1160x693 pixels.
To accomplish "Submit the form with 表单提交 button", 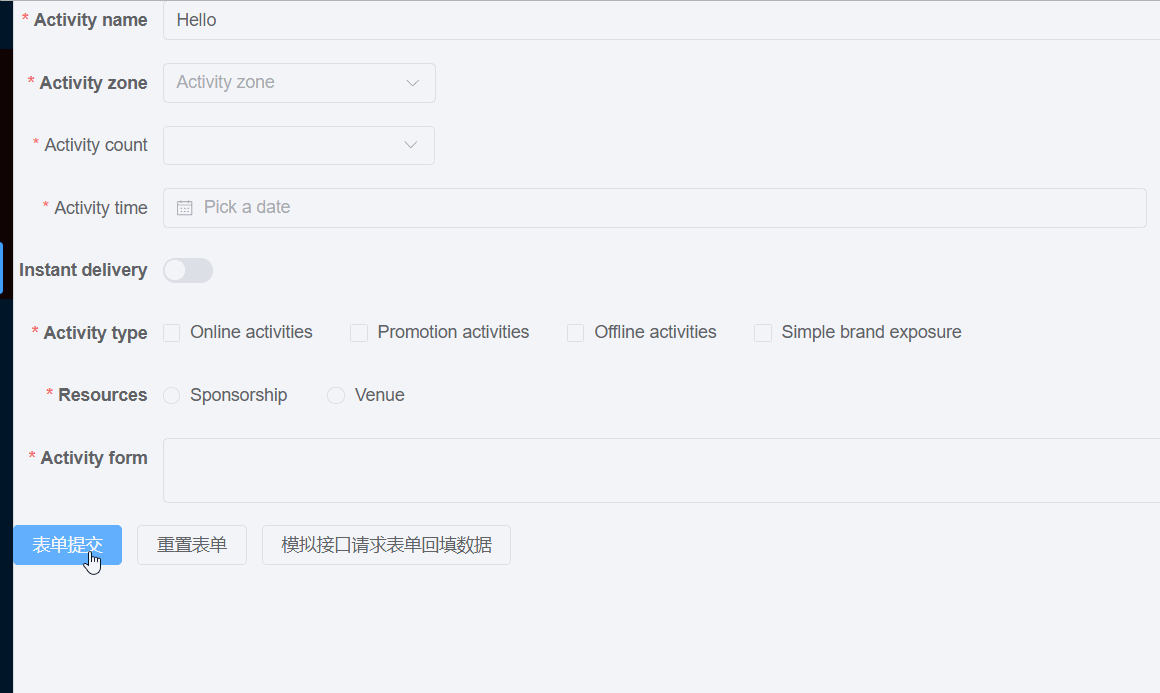I will click(x=67, y=545).
